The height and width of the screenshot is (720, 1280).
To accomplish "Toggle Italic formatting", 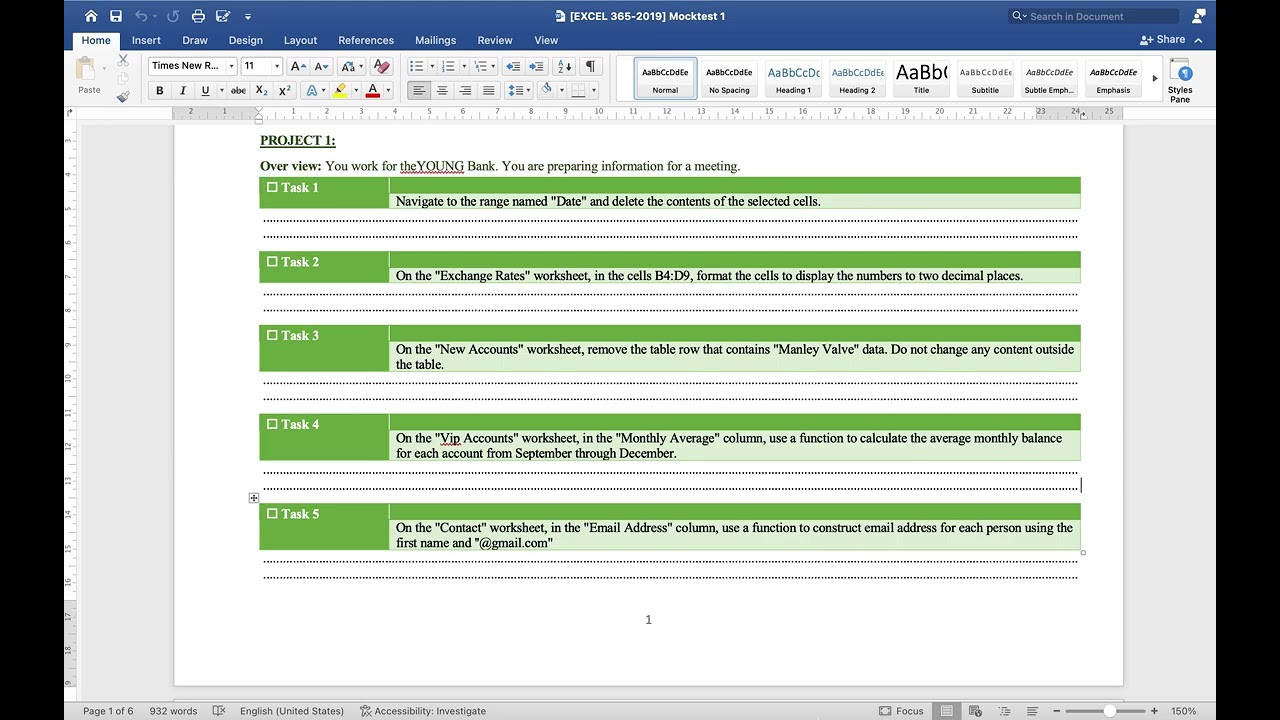I will click(x=182, y=90).
